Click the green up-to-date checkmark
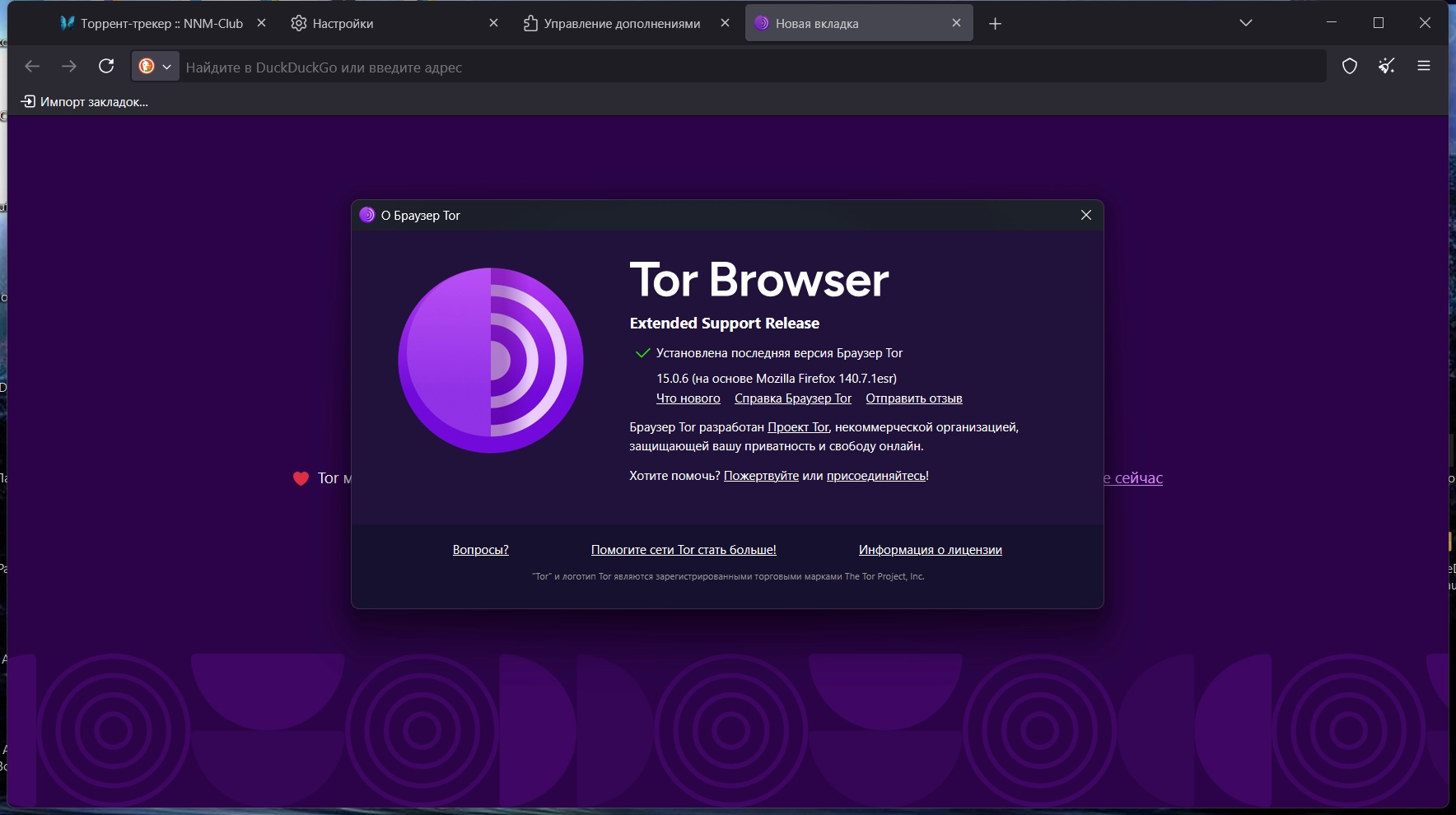The height and width of the screenshot is (815, 1456). [643, 353]
